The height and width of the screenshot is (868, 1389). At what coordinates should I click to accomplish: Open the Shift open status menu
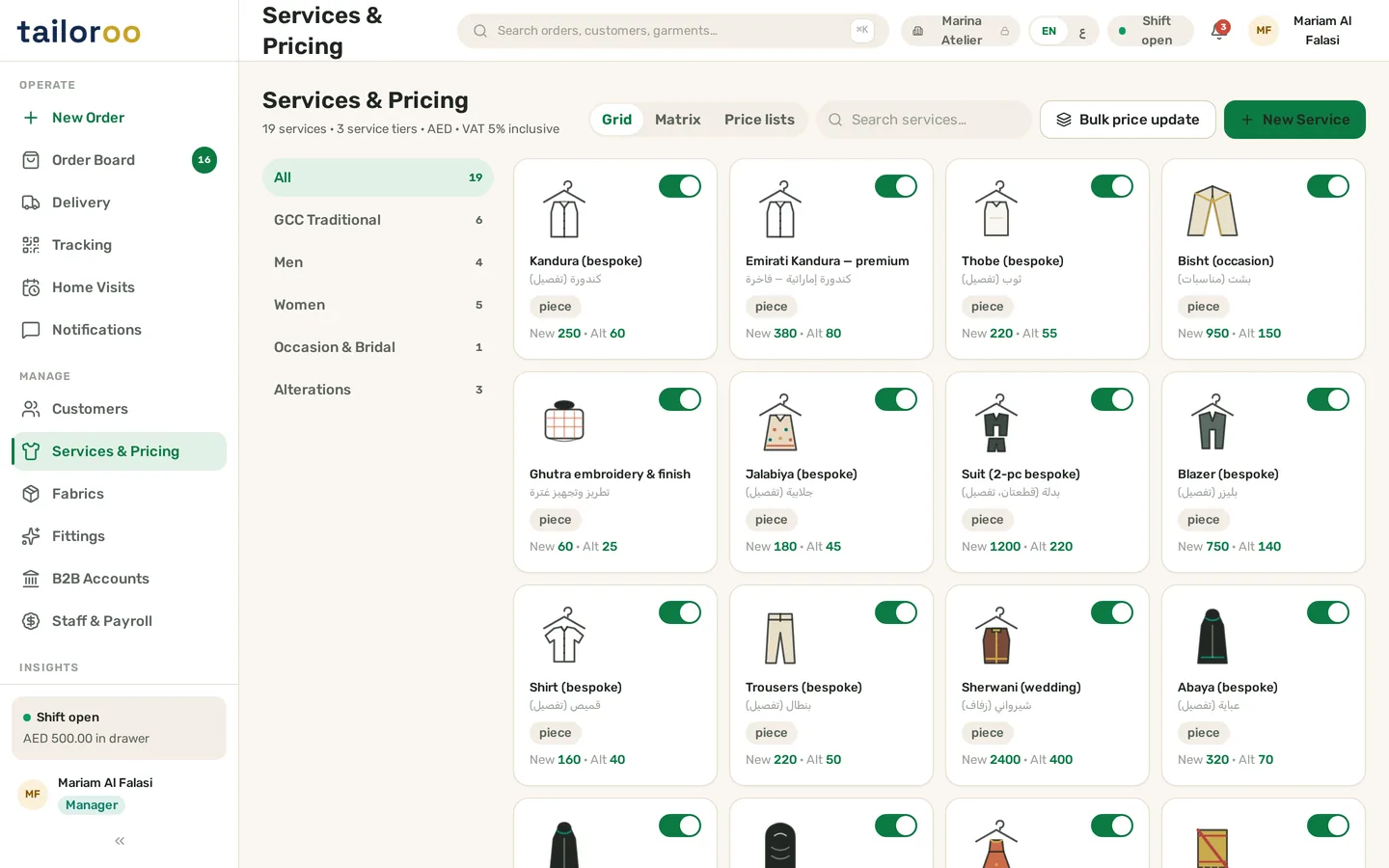click(x=1151, y=31)
